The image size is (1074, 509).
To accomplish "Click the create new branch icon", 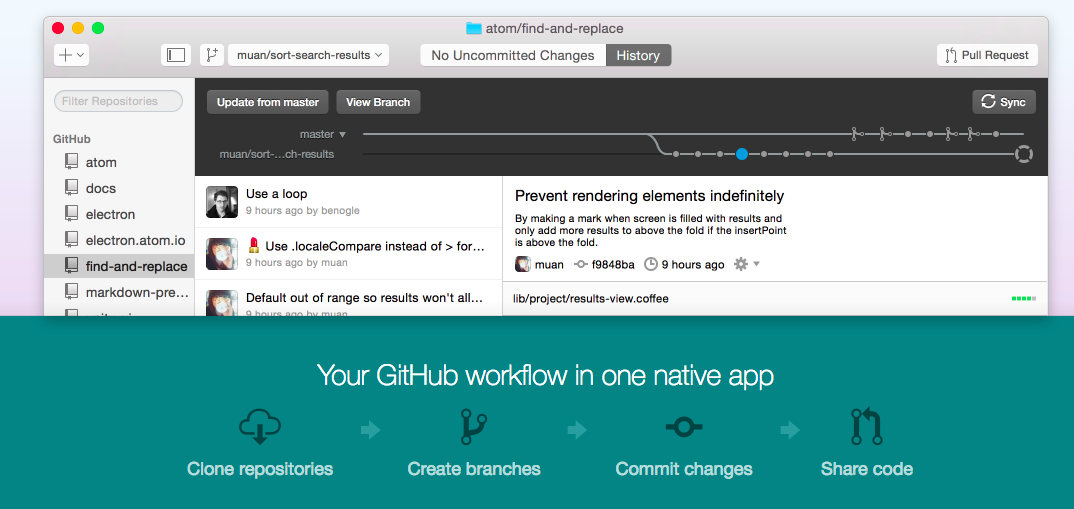I will [x=212, y=55].
